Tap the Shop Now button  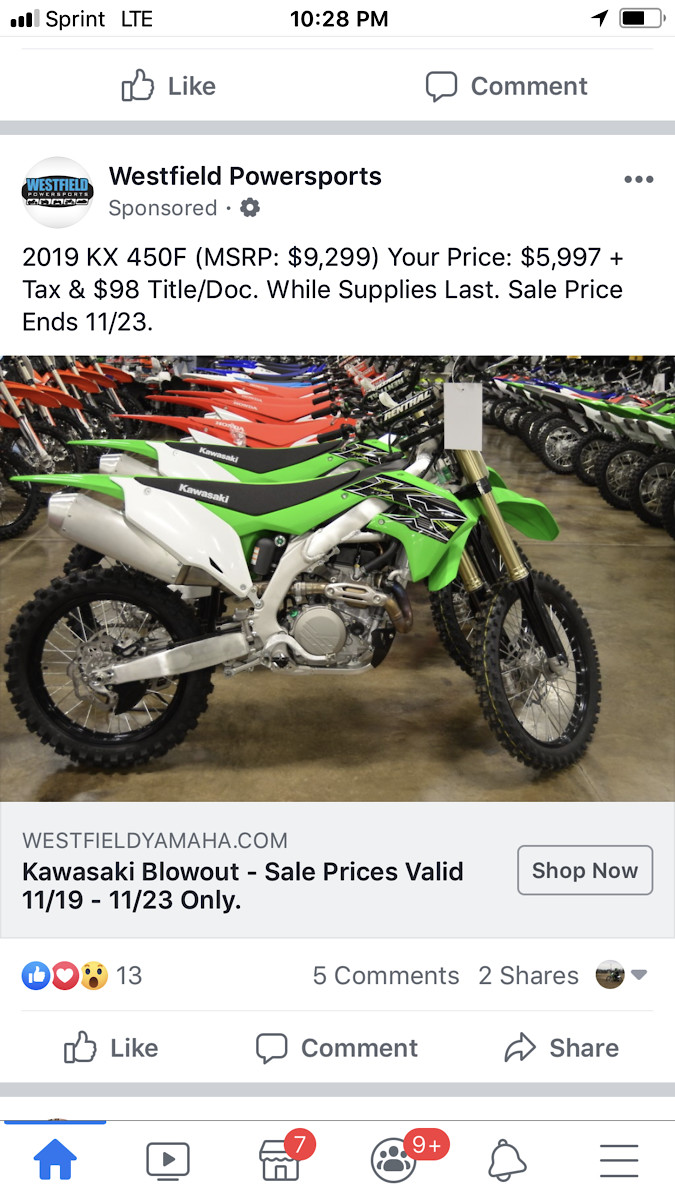coord(585,870)
